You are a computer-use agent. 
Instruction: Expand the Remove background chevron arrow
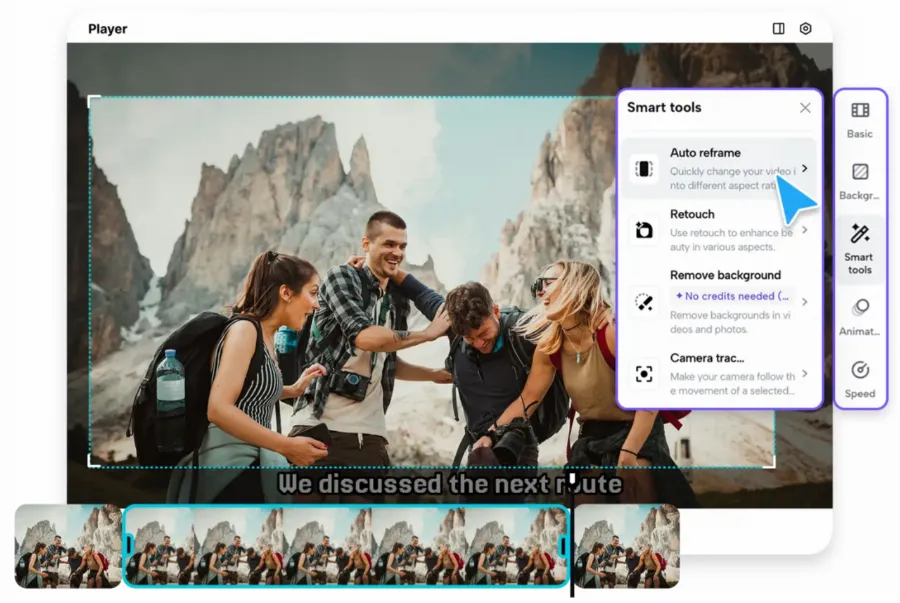(x=805, y=301)
